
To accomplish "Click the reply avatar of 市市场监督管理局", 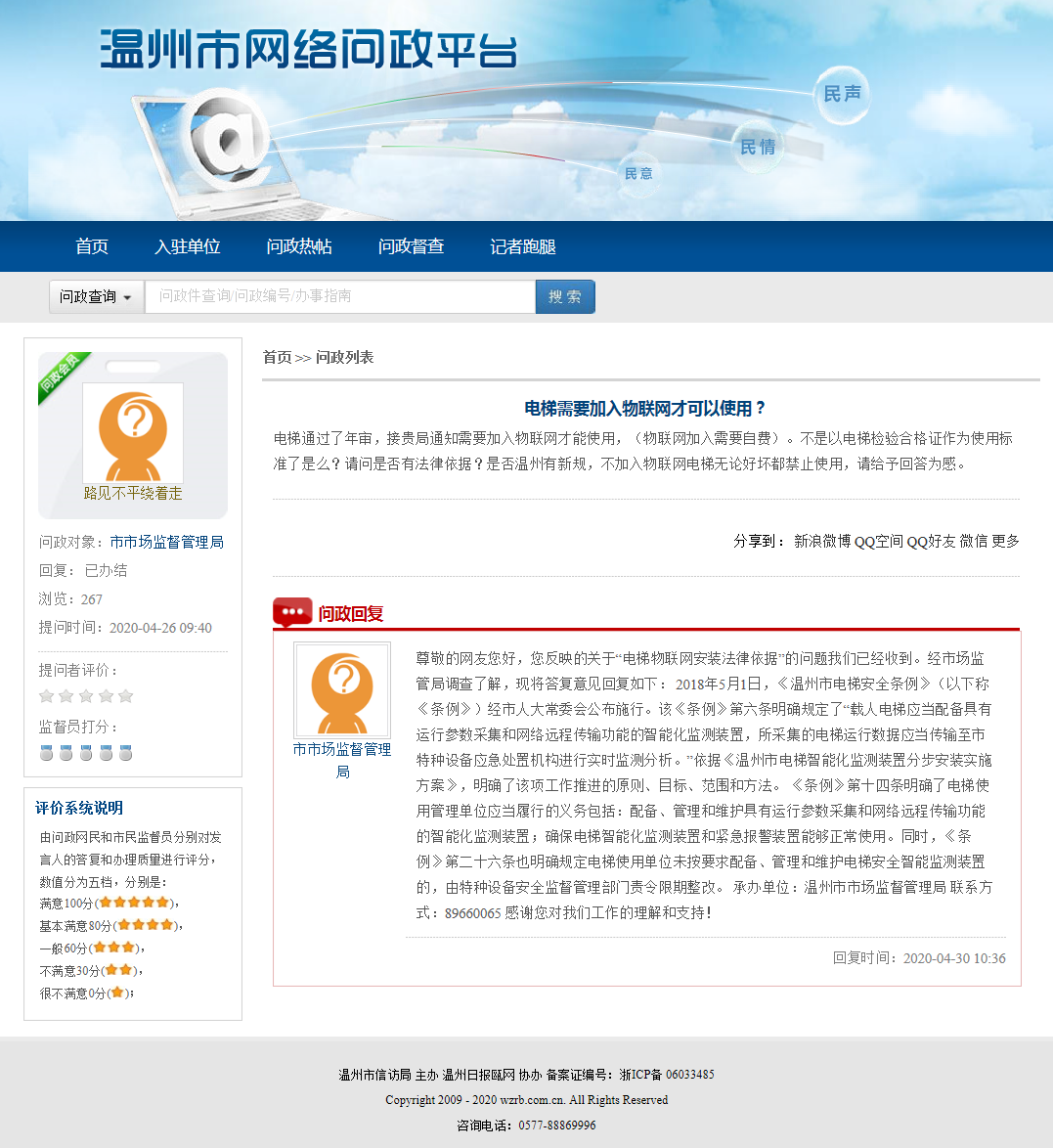I will tap(342, 689).
